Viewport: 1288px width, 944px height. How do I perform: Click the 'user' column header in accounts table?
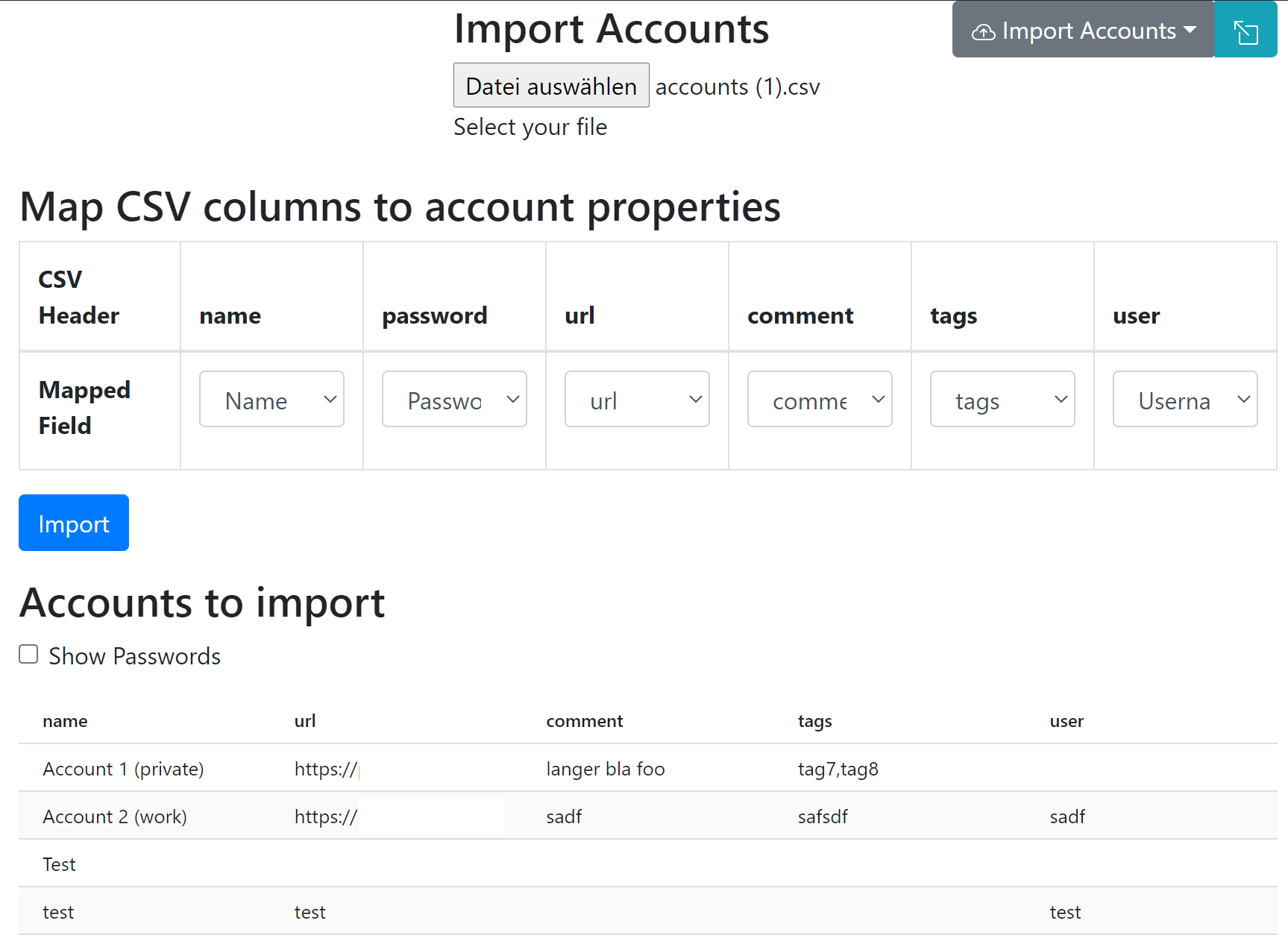(x=1152, y=720)
